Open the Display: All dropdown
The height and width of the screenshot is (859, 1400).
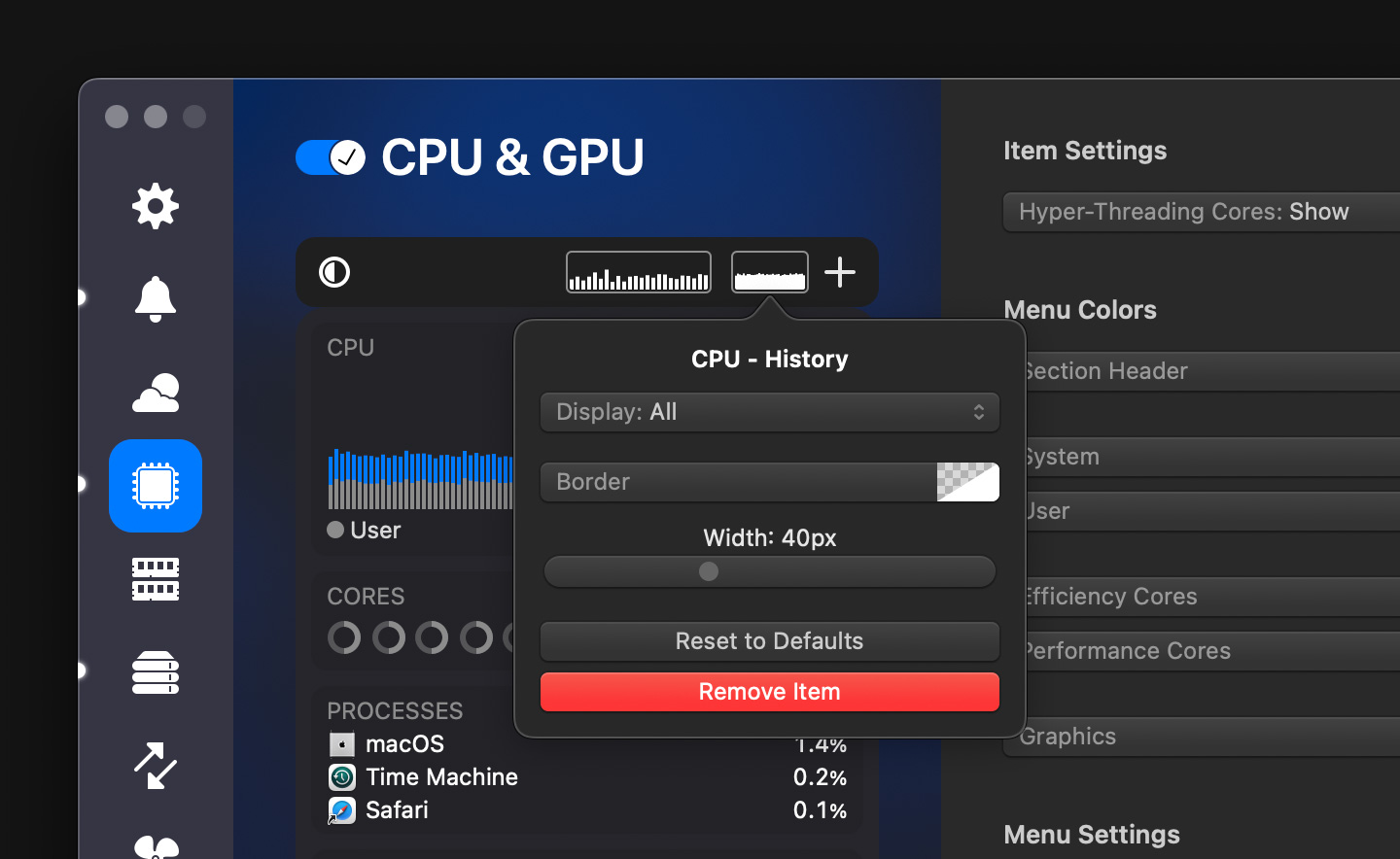(x=770, y=412)
